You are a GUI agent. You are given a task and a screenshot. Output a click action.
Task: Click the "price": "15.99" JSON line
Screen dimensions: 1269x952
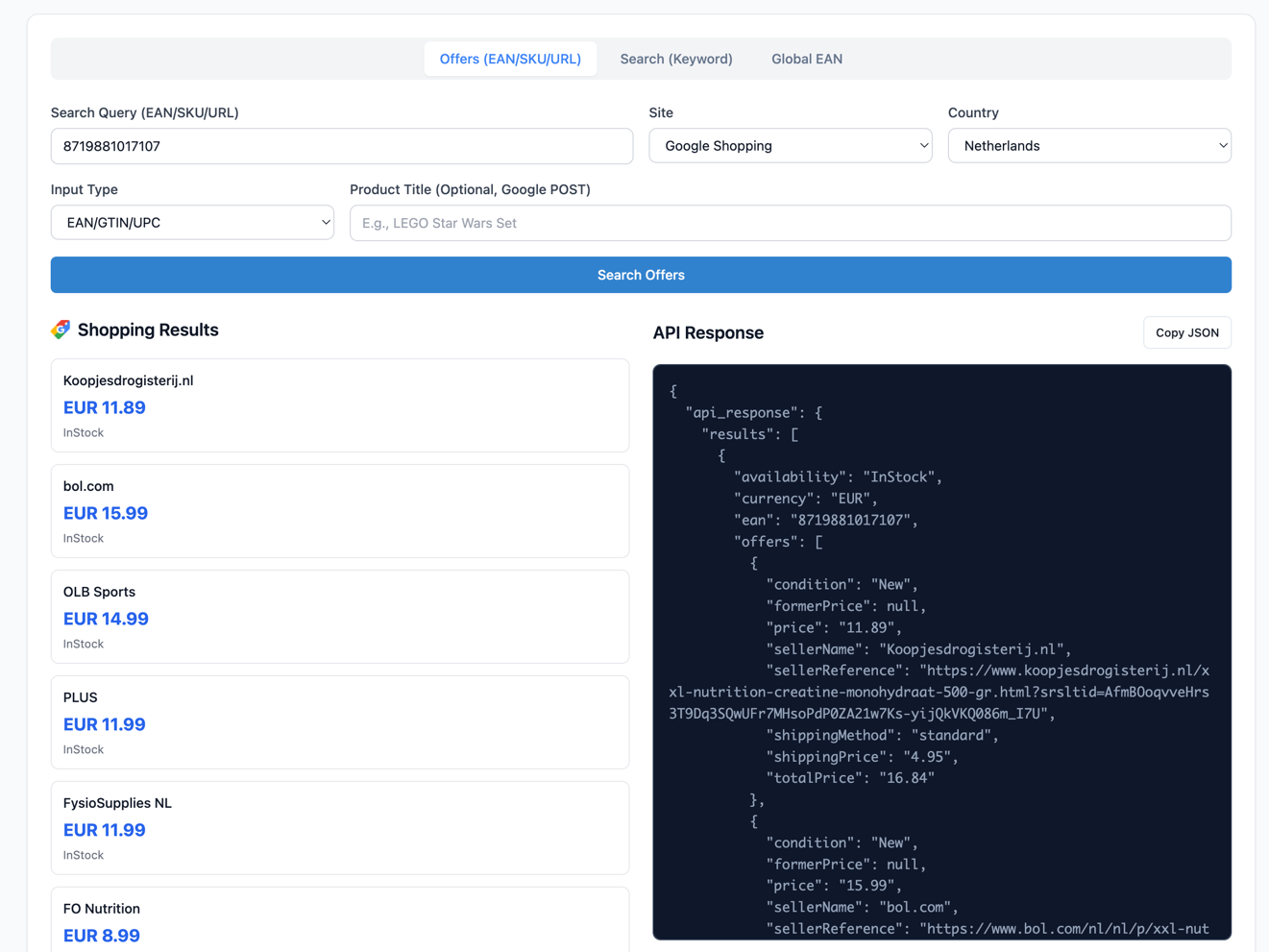click(834, 886)
